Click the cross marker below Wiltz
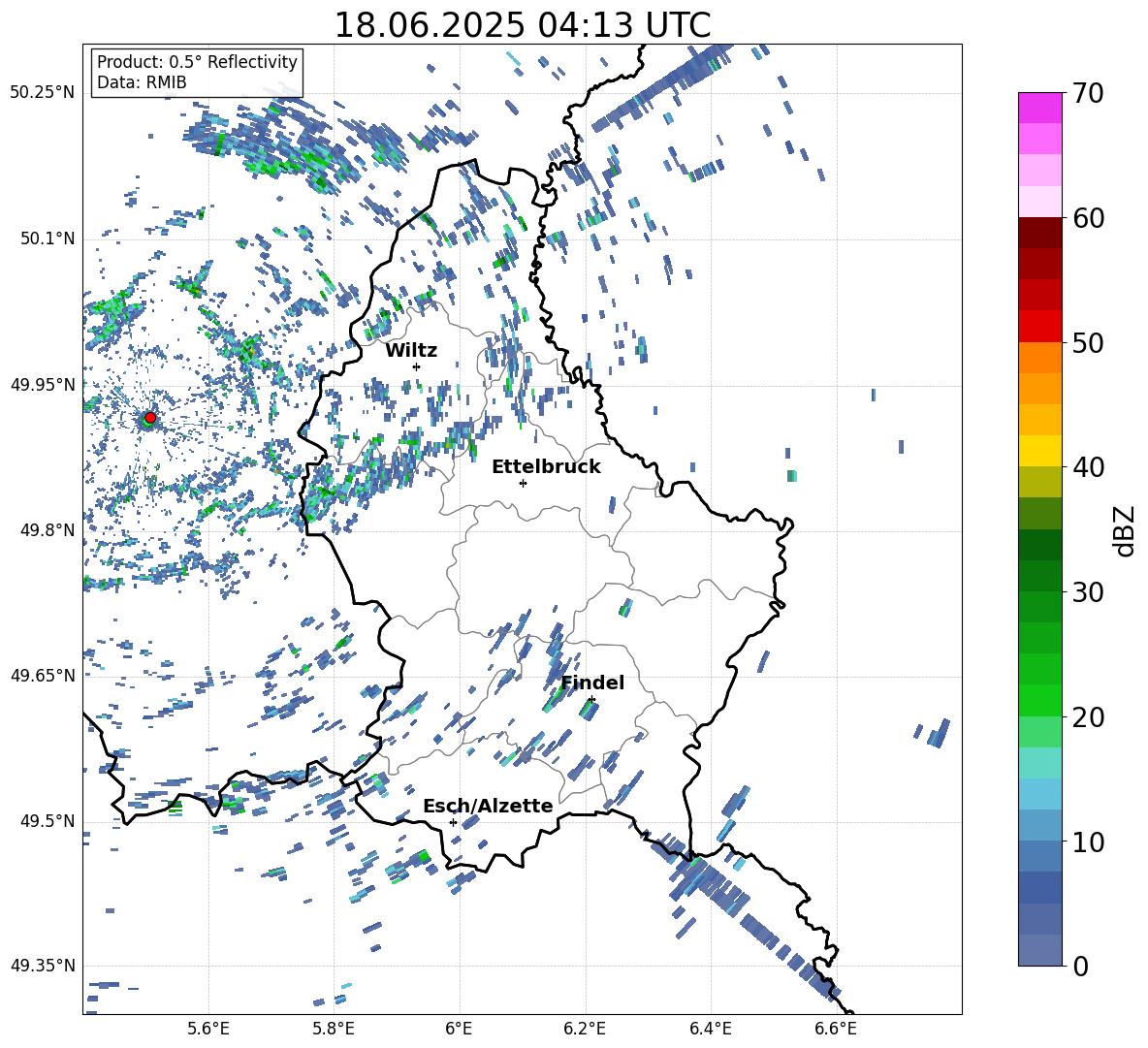 pos(417,366)
